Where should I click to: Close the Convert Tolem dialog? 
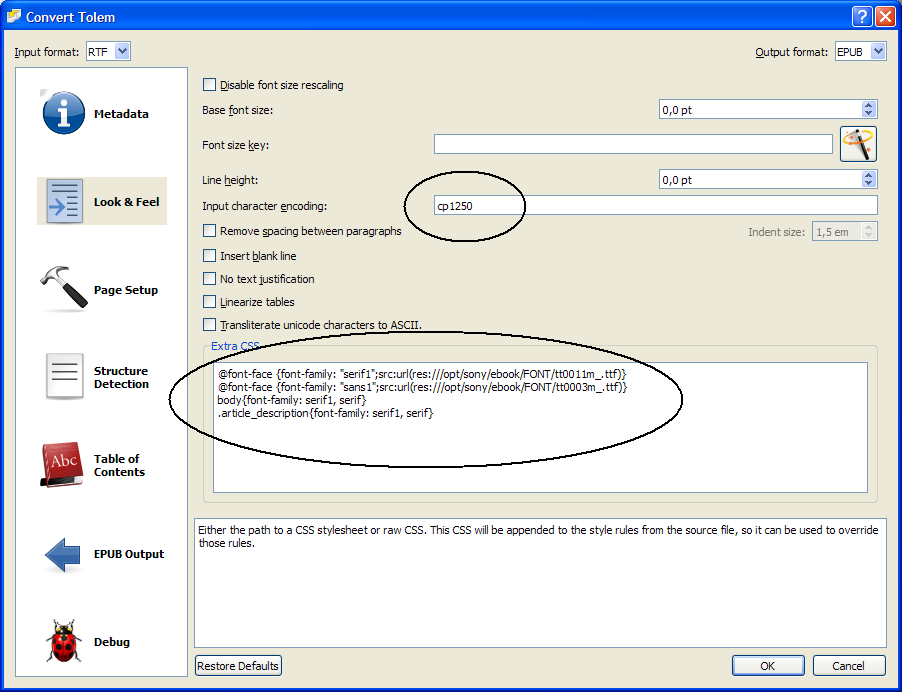885,17
